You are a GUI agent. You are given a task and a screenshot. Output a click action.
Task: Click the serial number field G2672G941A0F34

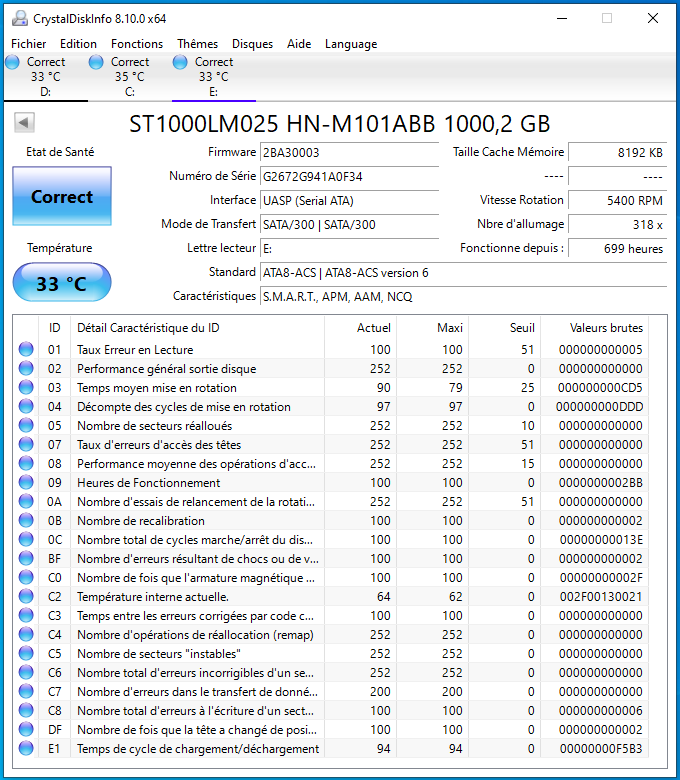349,176
